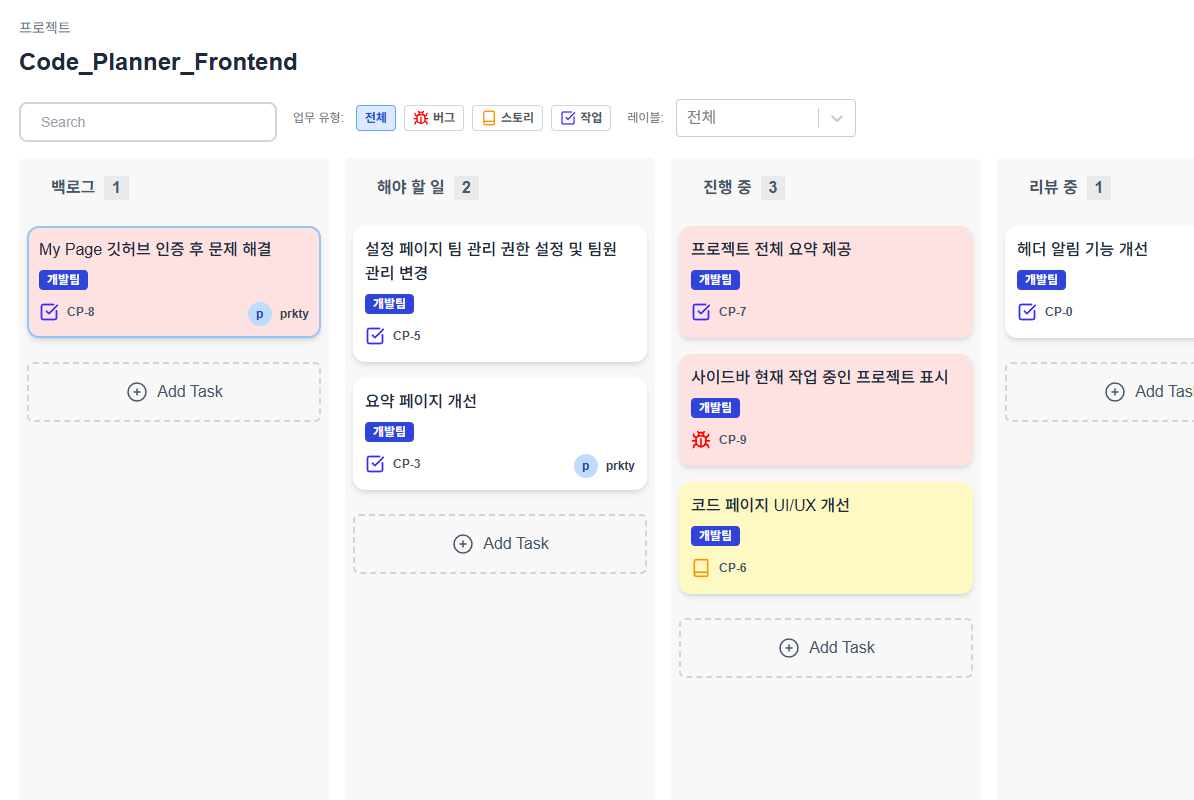The width and height of the screenshot is (1194, 800).
Task: Toggle the 버그 issue type filter
Action: click(434, 118)
